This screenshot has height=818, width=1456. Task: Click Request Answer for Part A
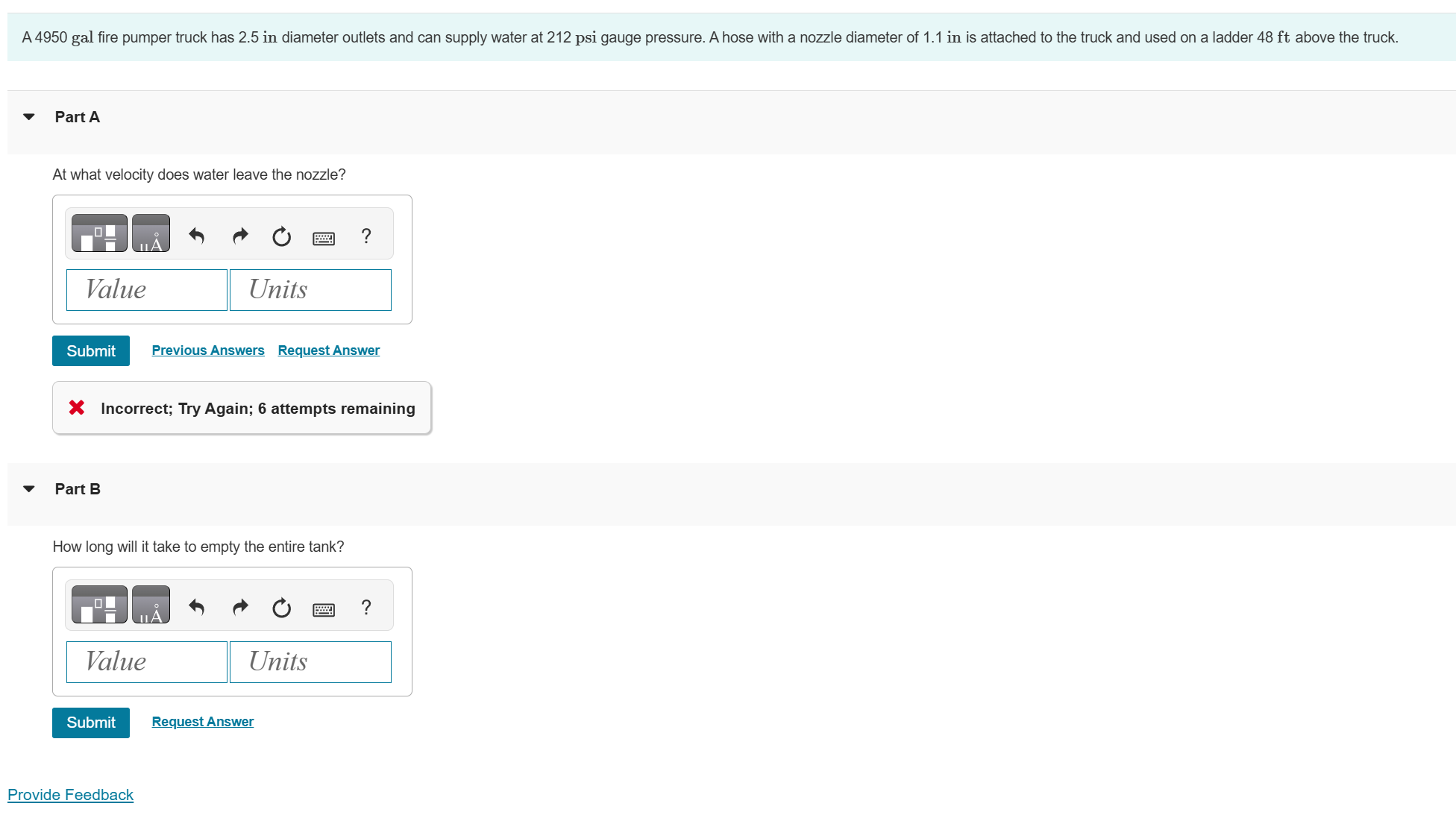[x=328, y=350]
